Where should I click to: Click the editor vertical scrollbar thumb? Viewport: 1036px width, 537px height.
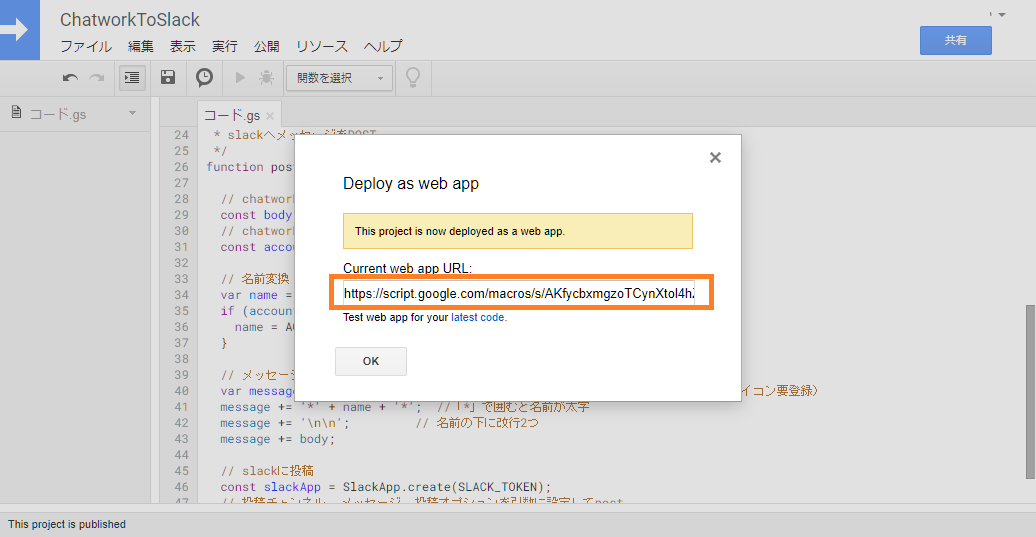click(x=1030, y=392)
